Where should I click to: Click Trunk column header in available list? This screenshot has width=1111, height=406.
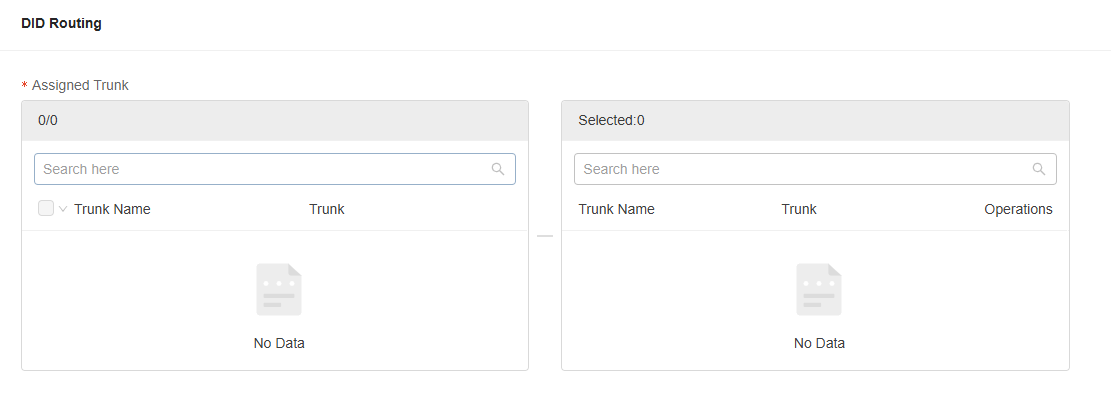(x=327, y=209)
